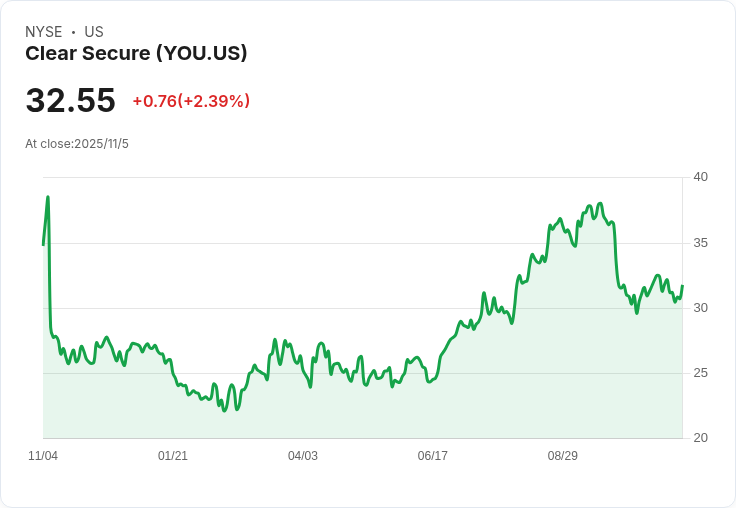Click the 30 price level label
Image resolution: width=736 pixels, height=508 pixels.
tap(700, 308)
